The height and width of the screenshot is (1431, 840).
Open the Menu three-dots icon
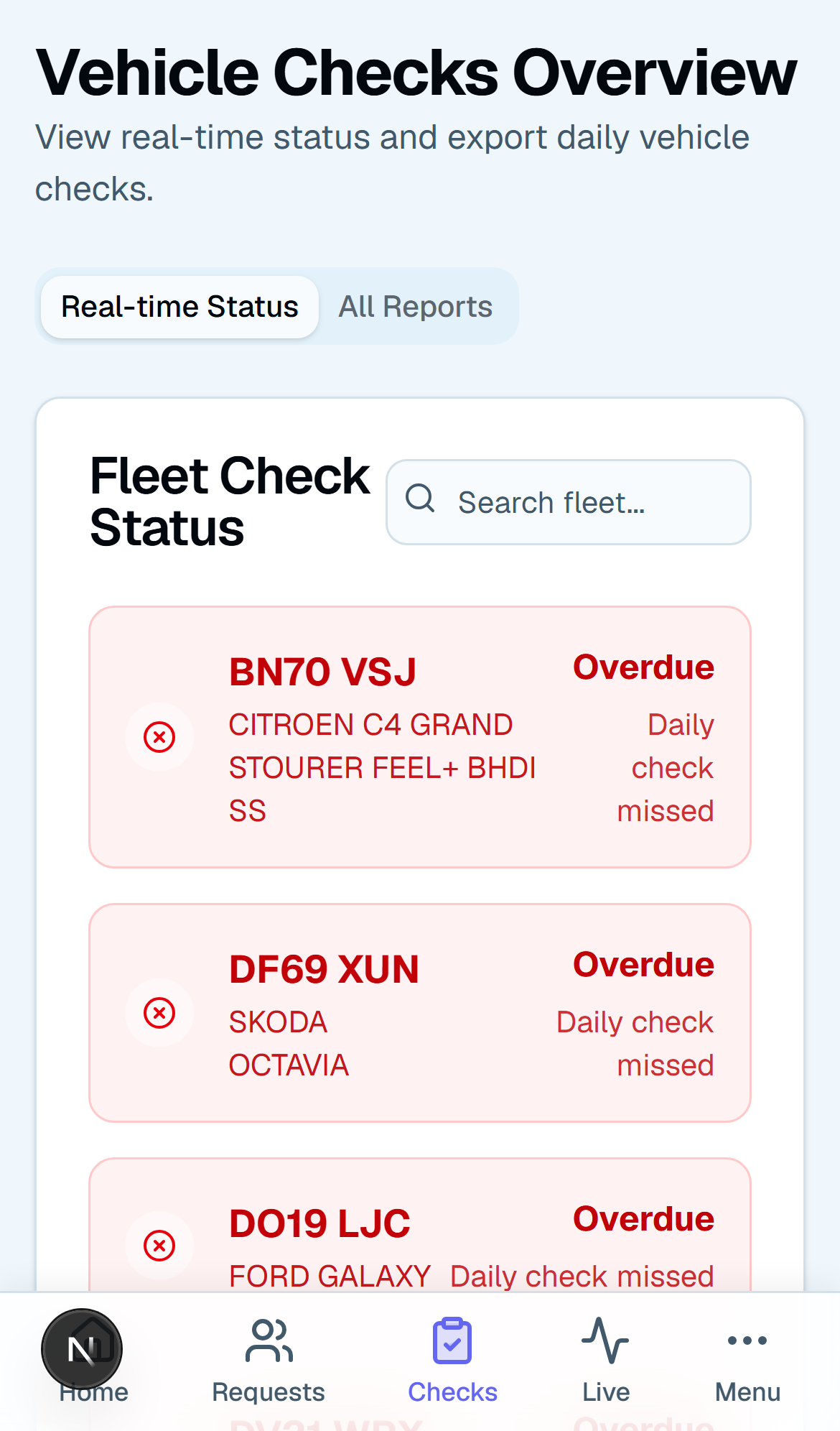pos(747,1340)
